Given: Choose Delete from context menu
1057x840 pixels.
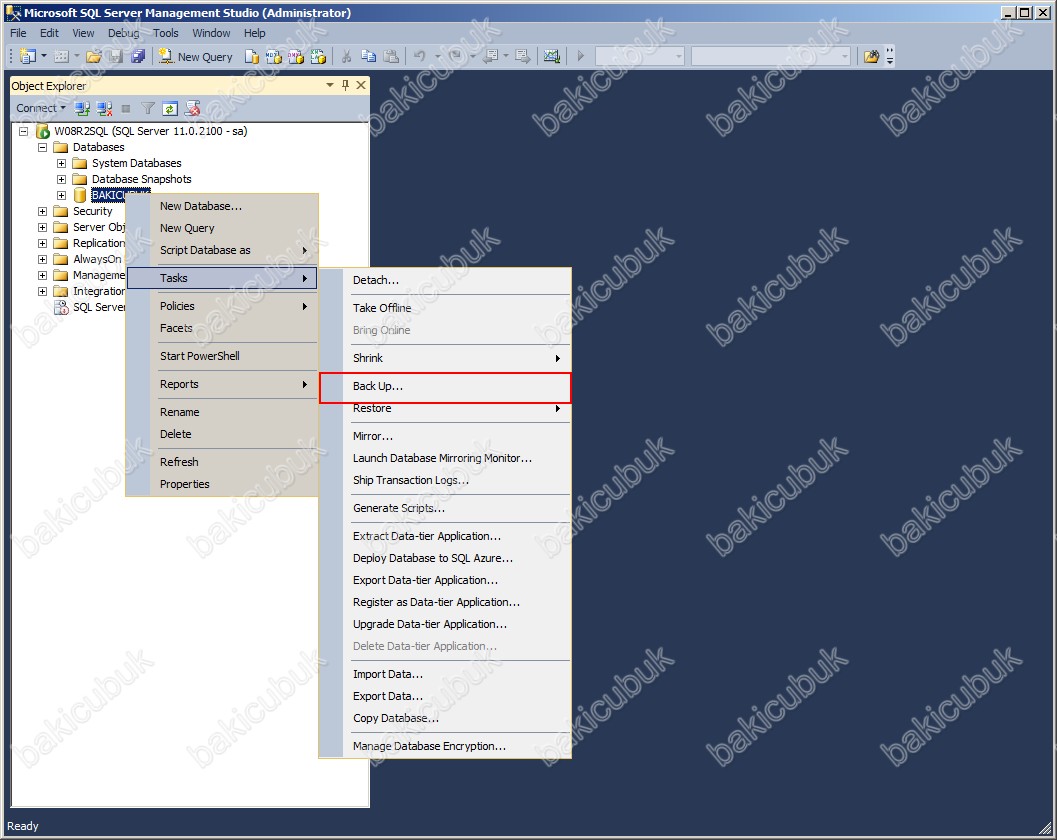Looking at the screenshot, I should click(222, 434).
